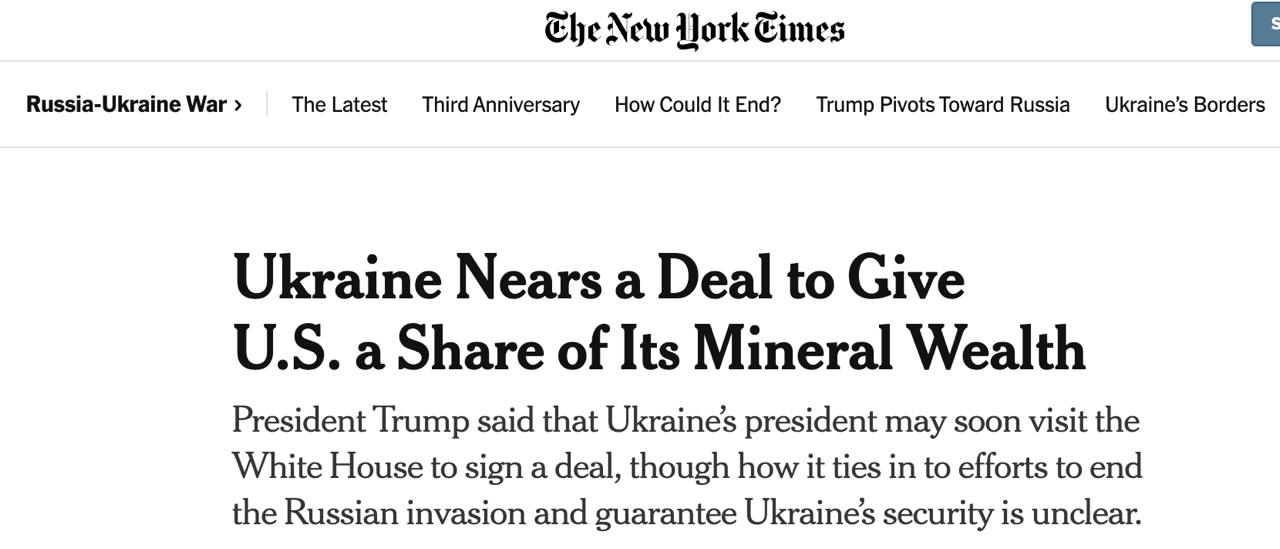Image resolution: width=1280 pixels, height=549 pixels.
Task: Go to the Third Anniversary tab
Action: 500,105
